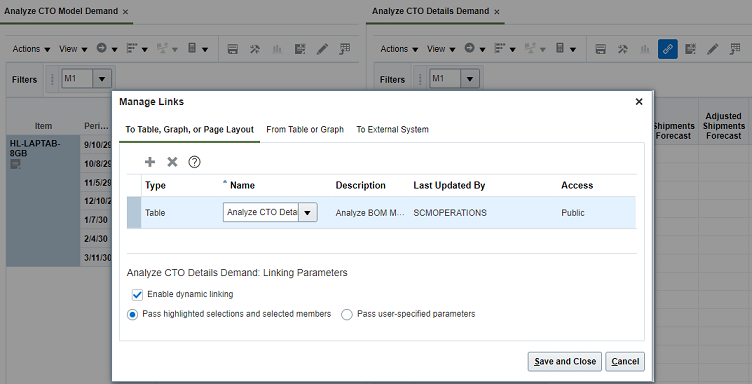Select Pass highlighted selections and selected members

click(x=132, y=315)
